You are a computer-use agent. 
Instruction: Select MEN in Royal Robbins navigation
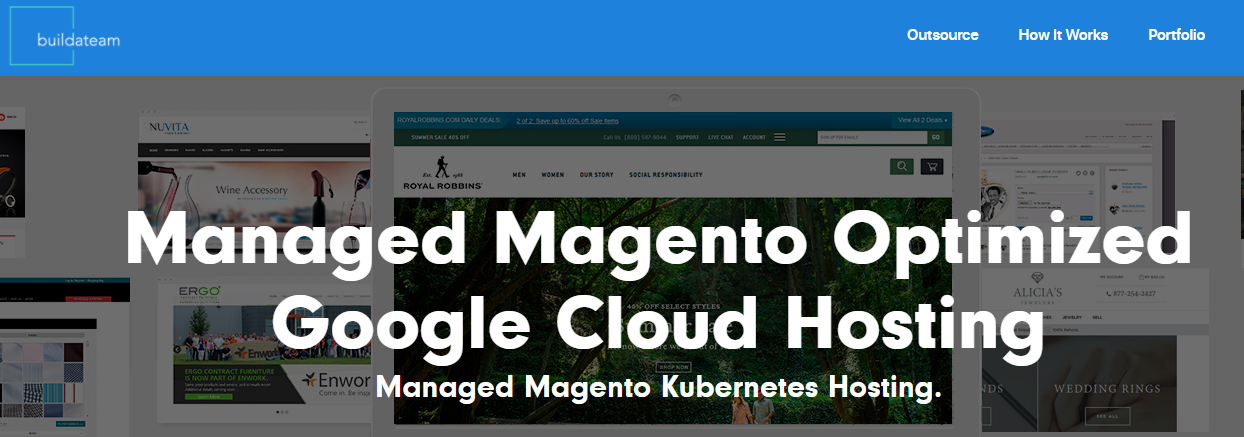pyautogui.click(x=519, y=175)
